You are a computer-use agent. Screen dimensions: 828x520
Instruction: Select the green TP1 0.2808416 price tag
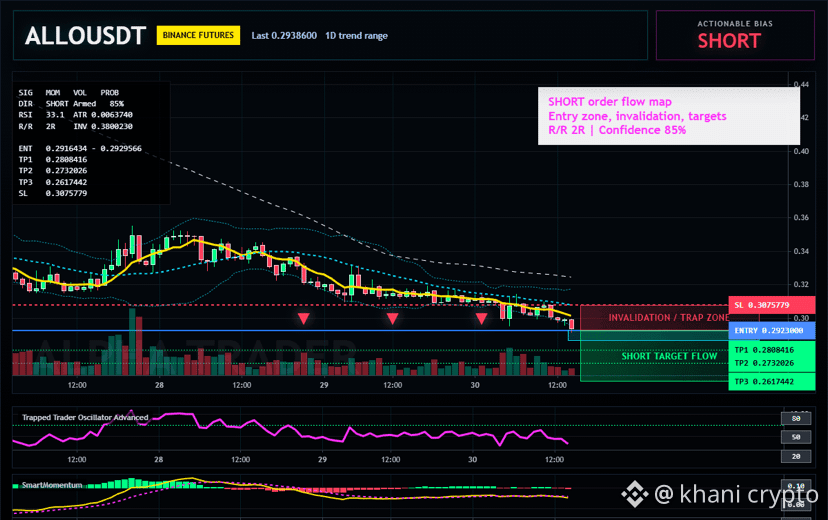click(x=771, y=350)
